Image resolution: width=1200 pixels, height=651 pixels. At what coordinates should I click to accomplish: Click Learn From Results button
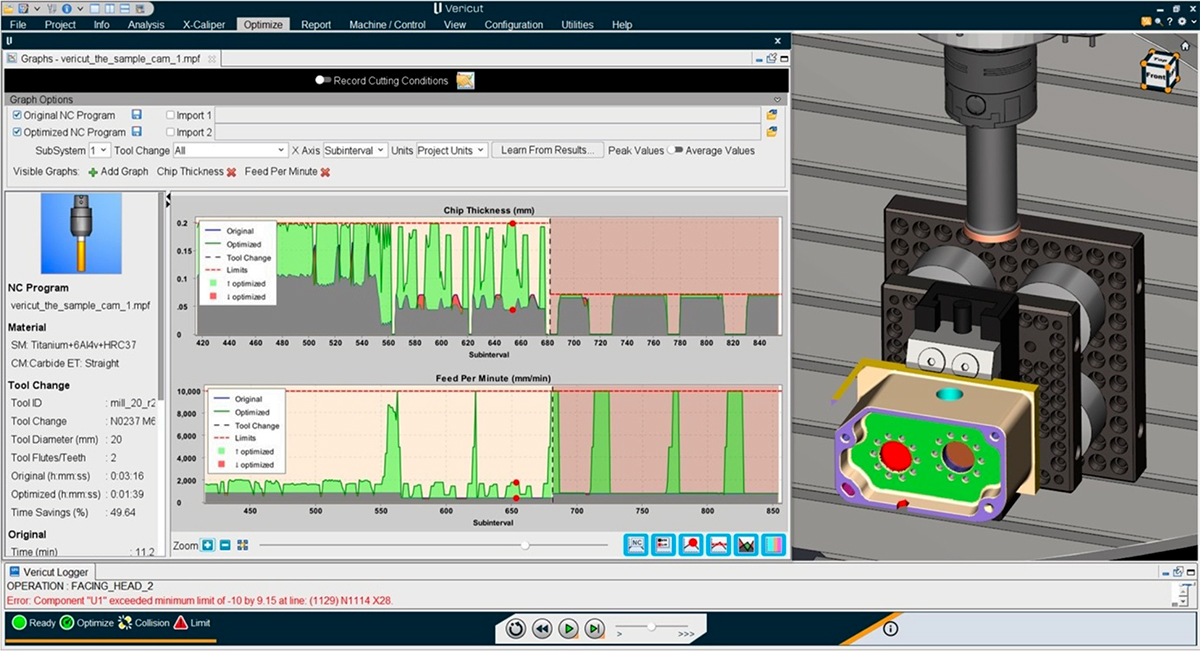pos(548,150)
